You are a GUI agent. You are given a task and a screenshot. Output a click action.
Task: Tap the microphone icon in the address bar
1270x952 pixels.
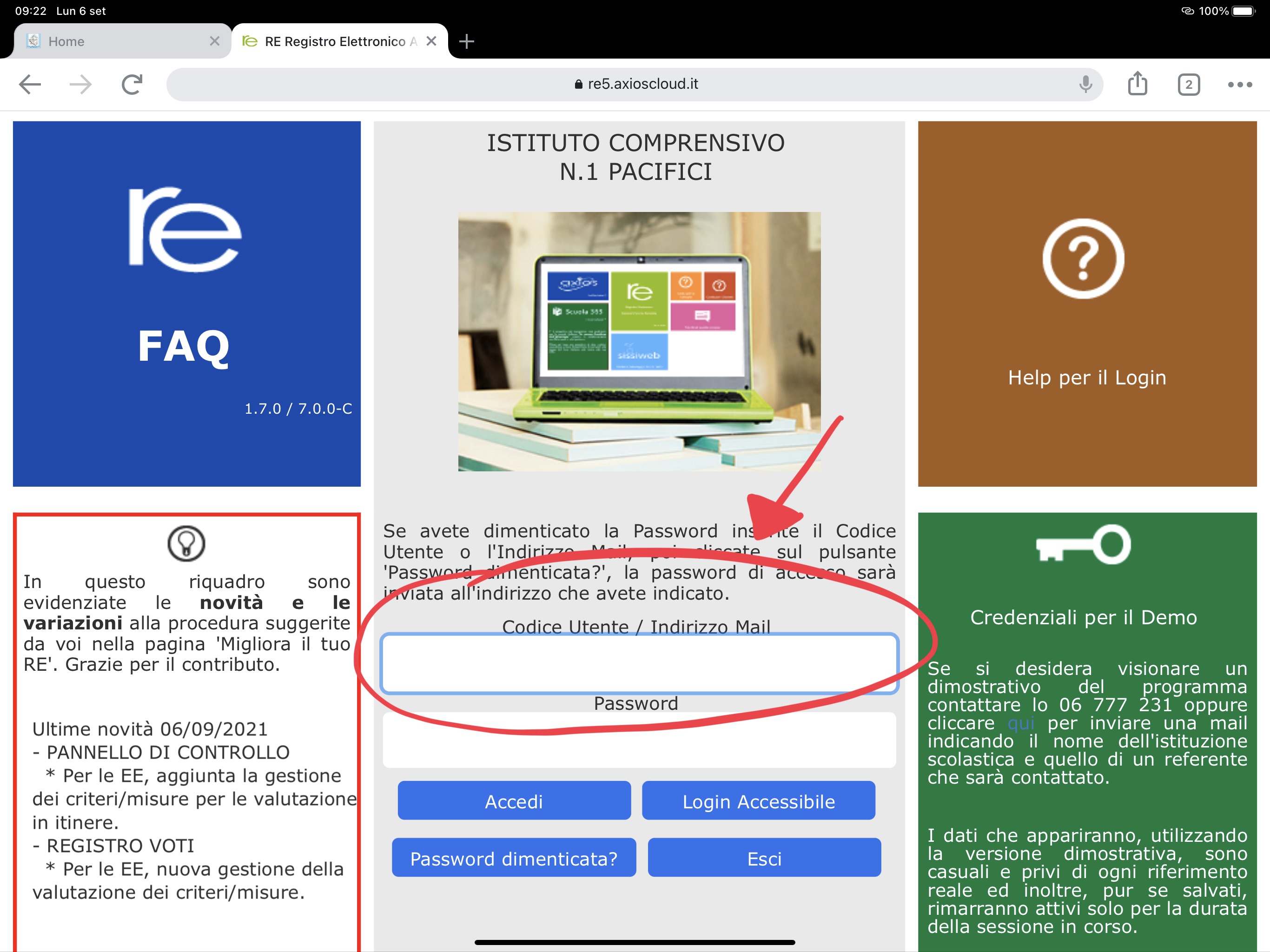point(1085,85)
